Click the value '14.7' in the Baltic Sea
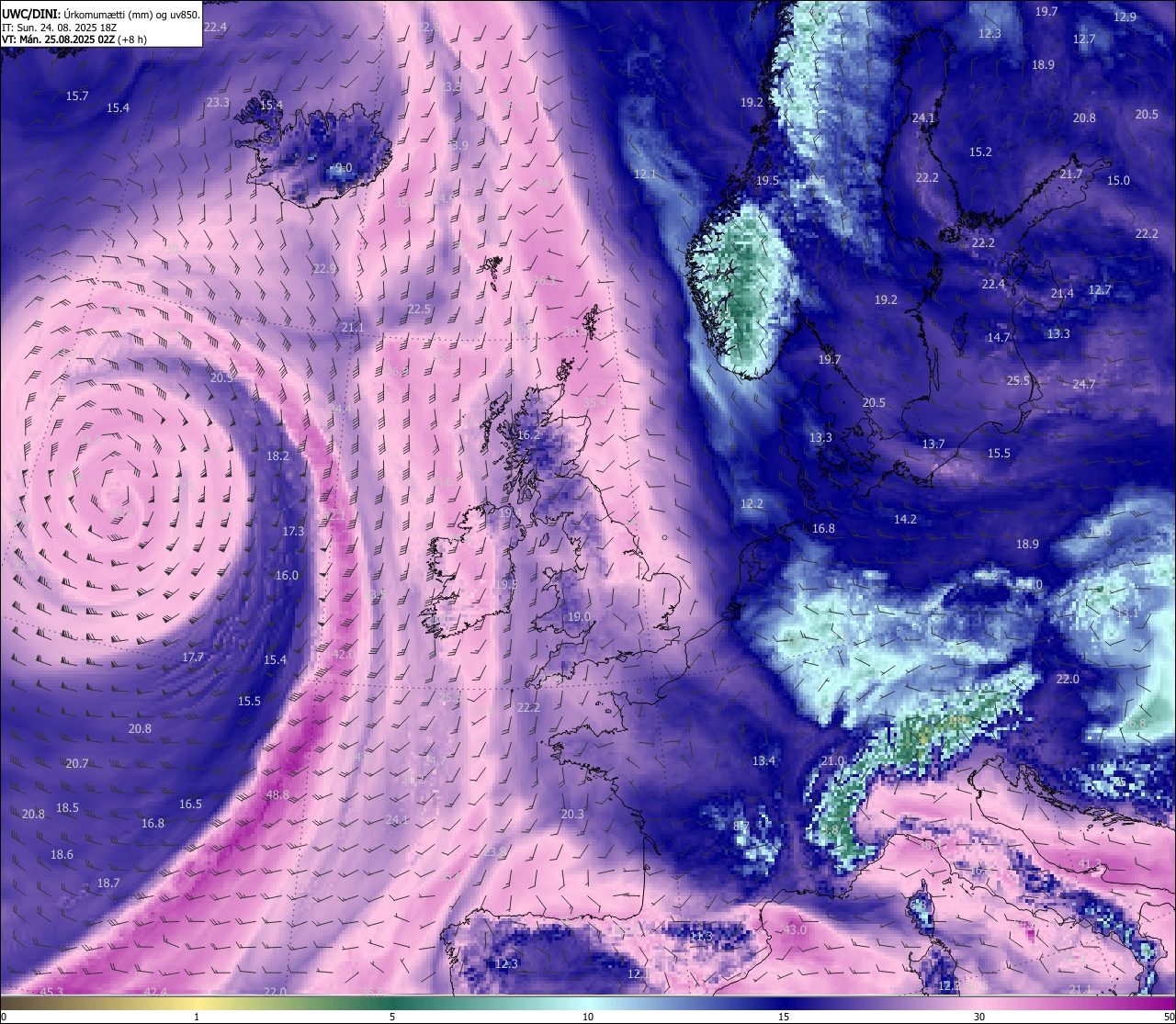This screenshot has height=1024, width=1176. (999, 337)
